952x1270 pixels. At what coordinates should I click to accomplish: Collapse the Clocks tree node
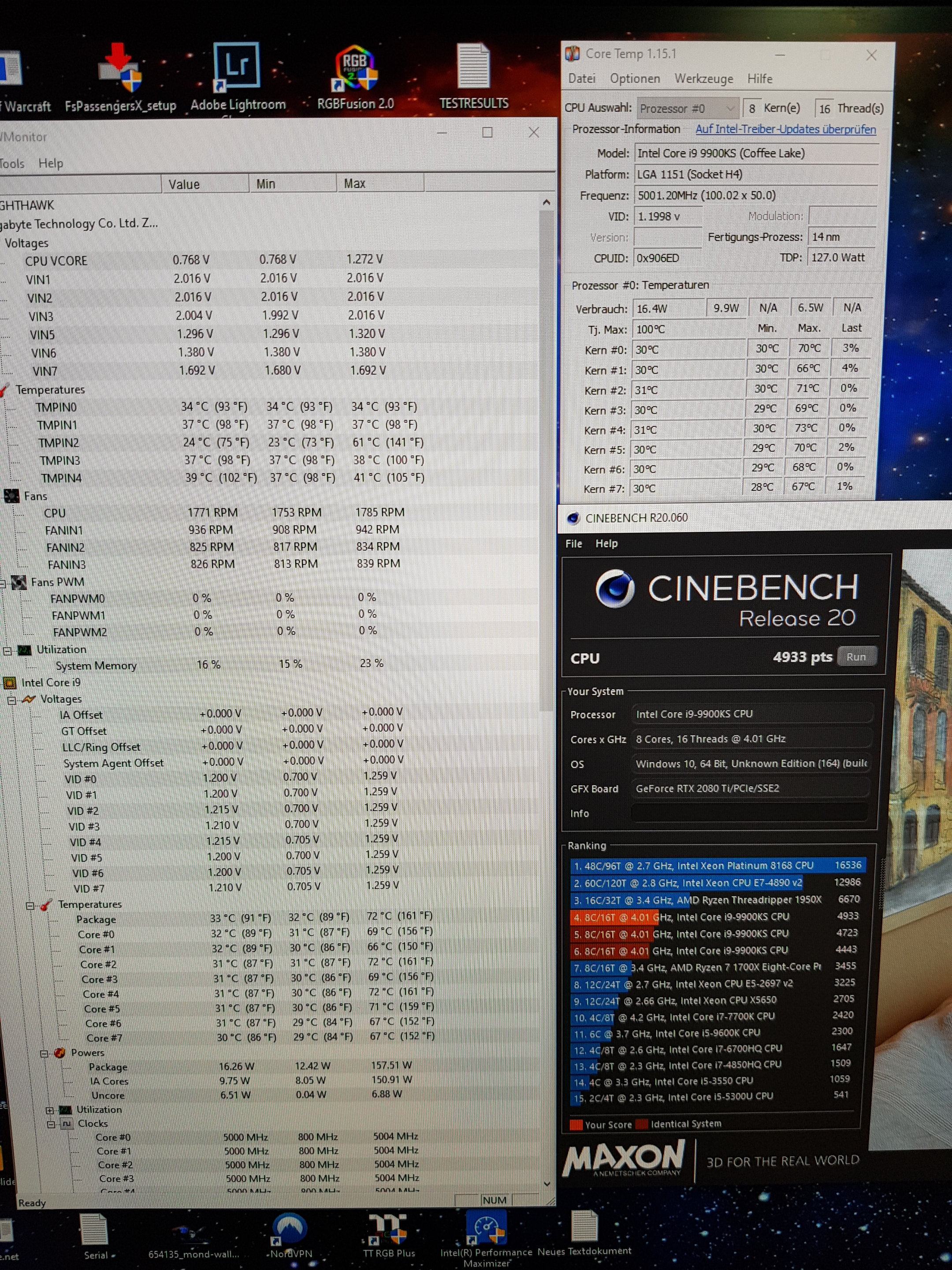(51, 1124)
